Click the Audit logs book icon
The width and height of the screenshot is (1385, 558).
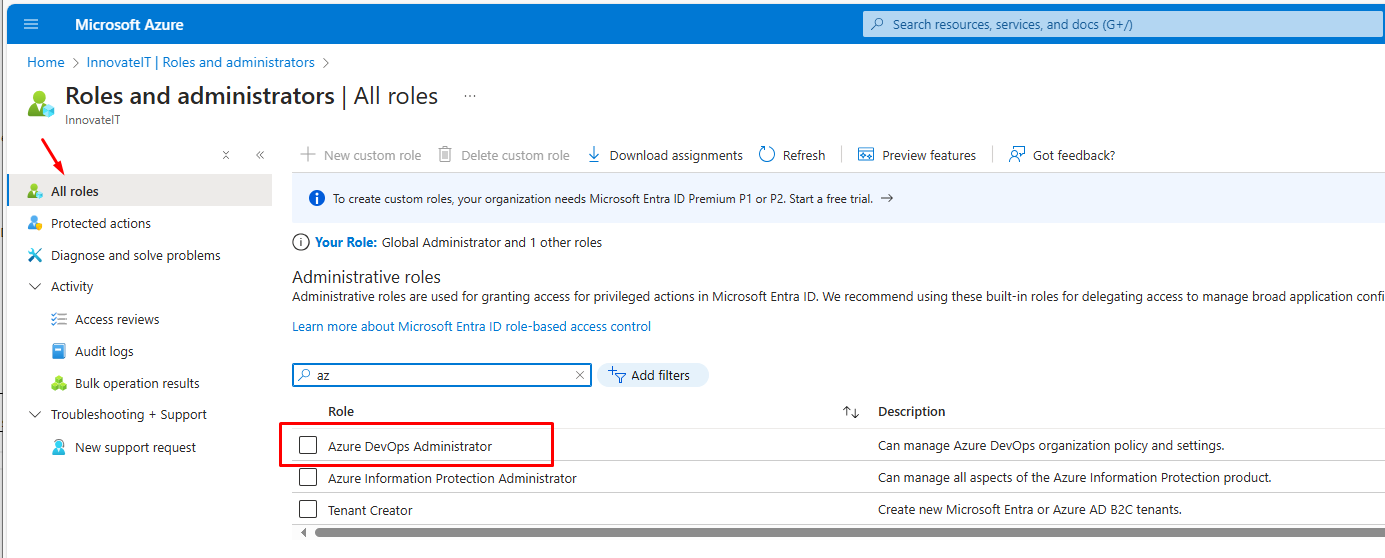[58, 351]
